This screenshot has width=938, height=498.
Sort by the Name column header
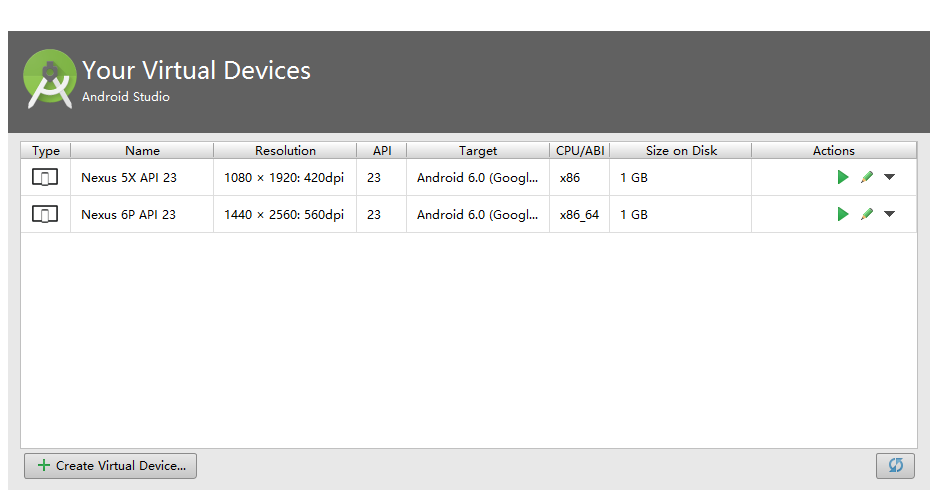click(142, 151)
